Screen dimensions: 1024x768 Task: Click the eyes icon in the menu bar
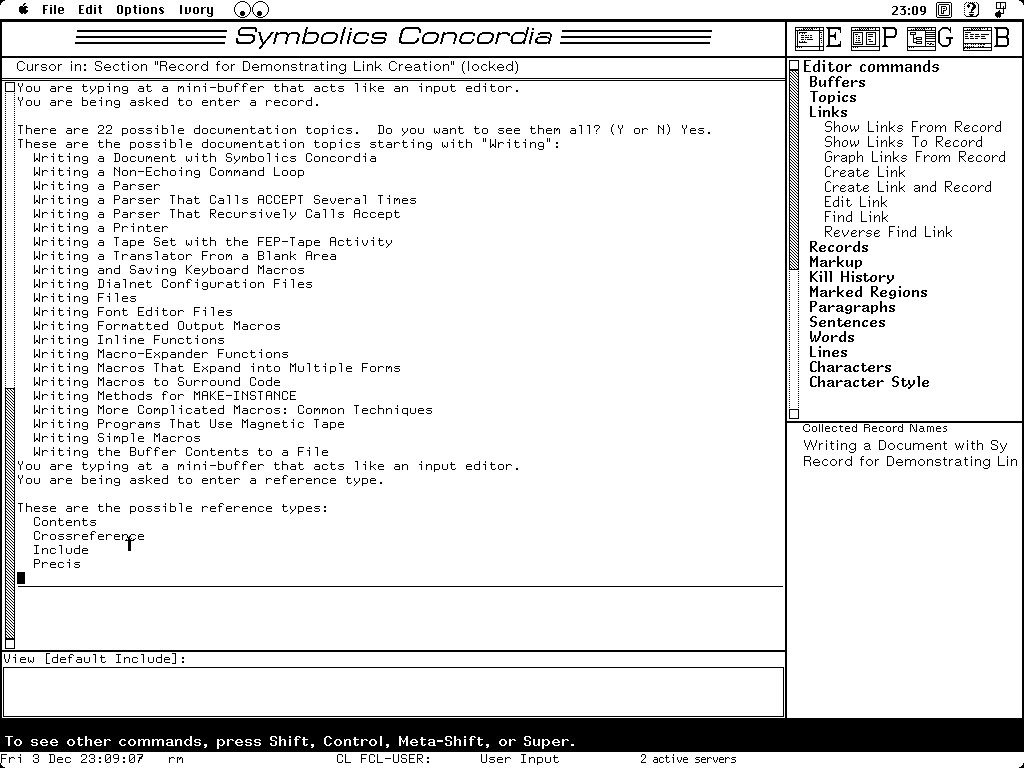pos(251,10)
